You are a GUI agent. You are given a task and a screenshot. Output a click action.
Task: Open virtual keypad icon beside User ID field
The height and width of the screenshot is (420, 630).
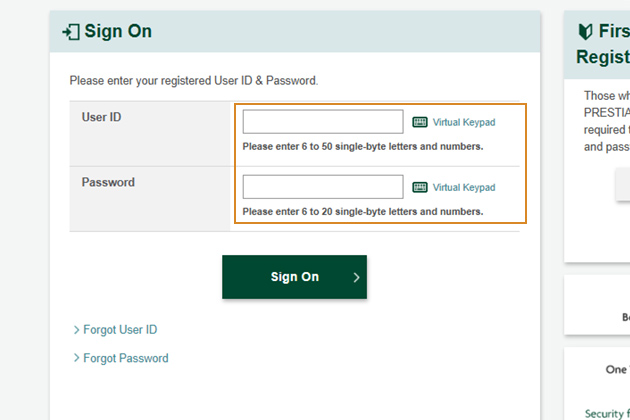[x=420, y=122]
